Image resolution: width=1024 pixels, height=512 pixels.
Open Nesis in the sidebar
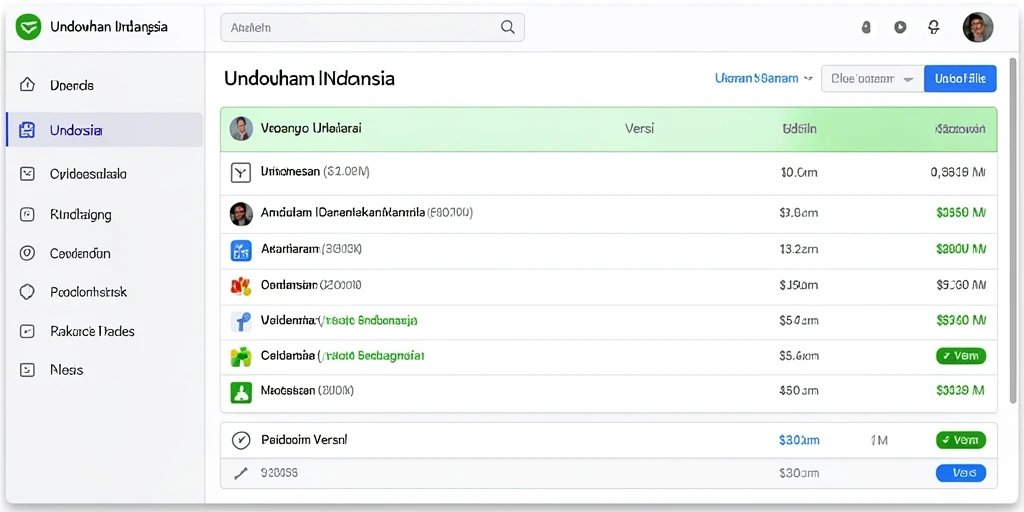104,370
